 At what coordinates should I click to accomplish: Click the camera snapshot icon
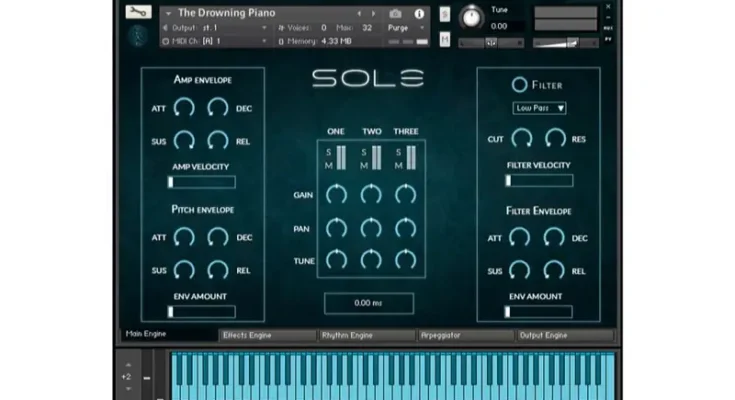[395, 14]
